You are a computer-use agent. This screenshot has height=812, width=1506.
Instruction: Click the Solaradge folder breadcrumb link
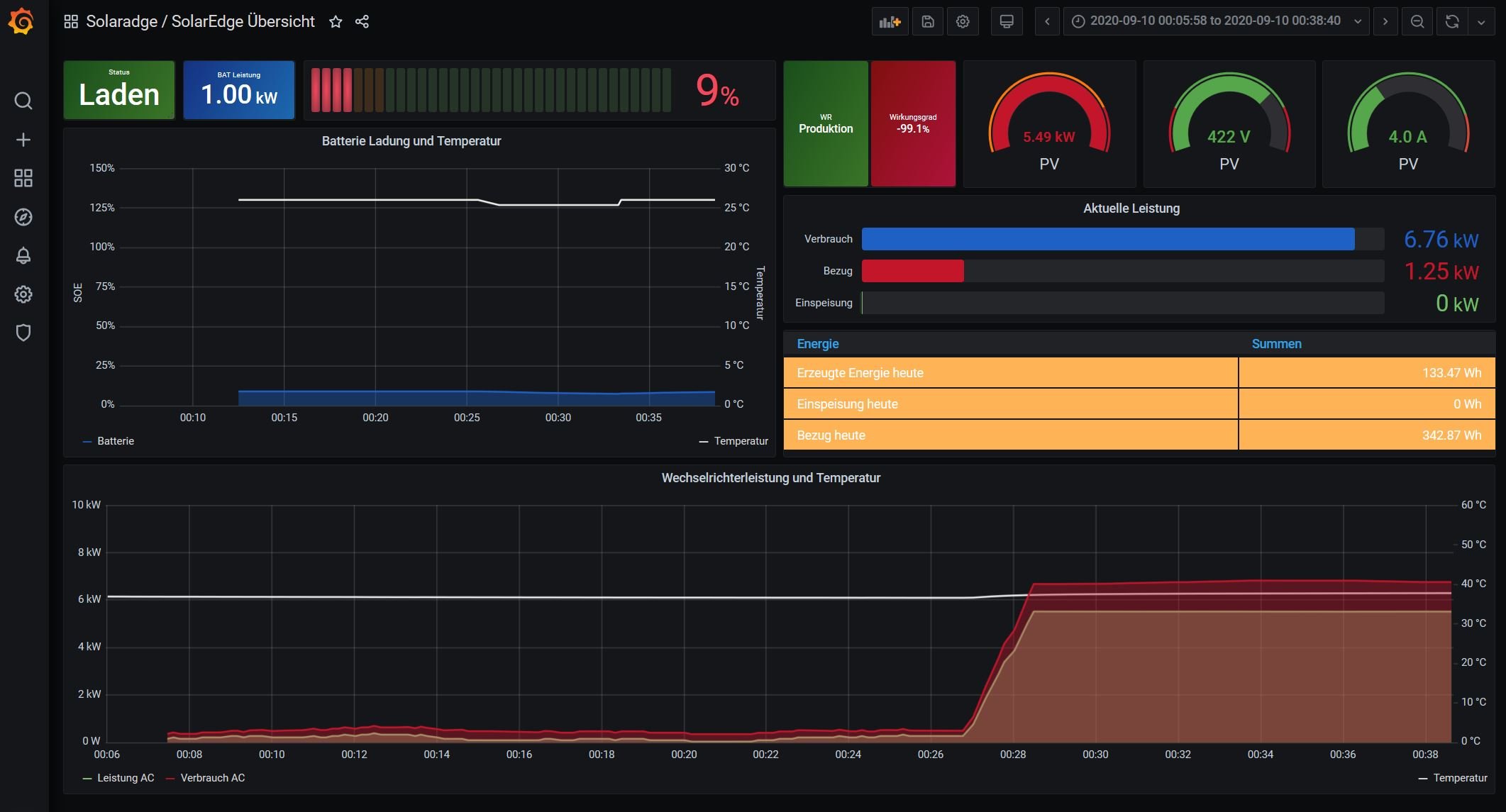point(121,21)
